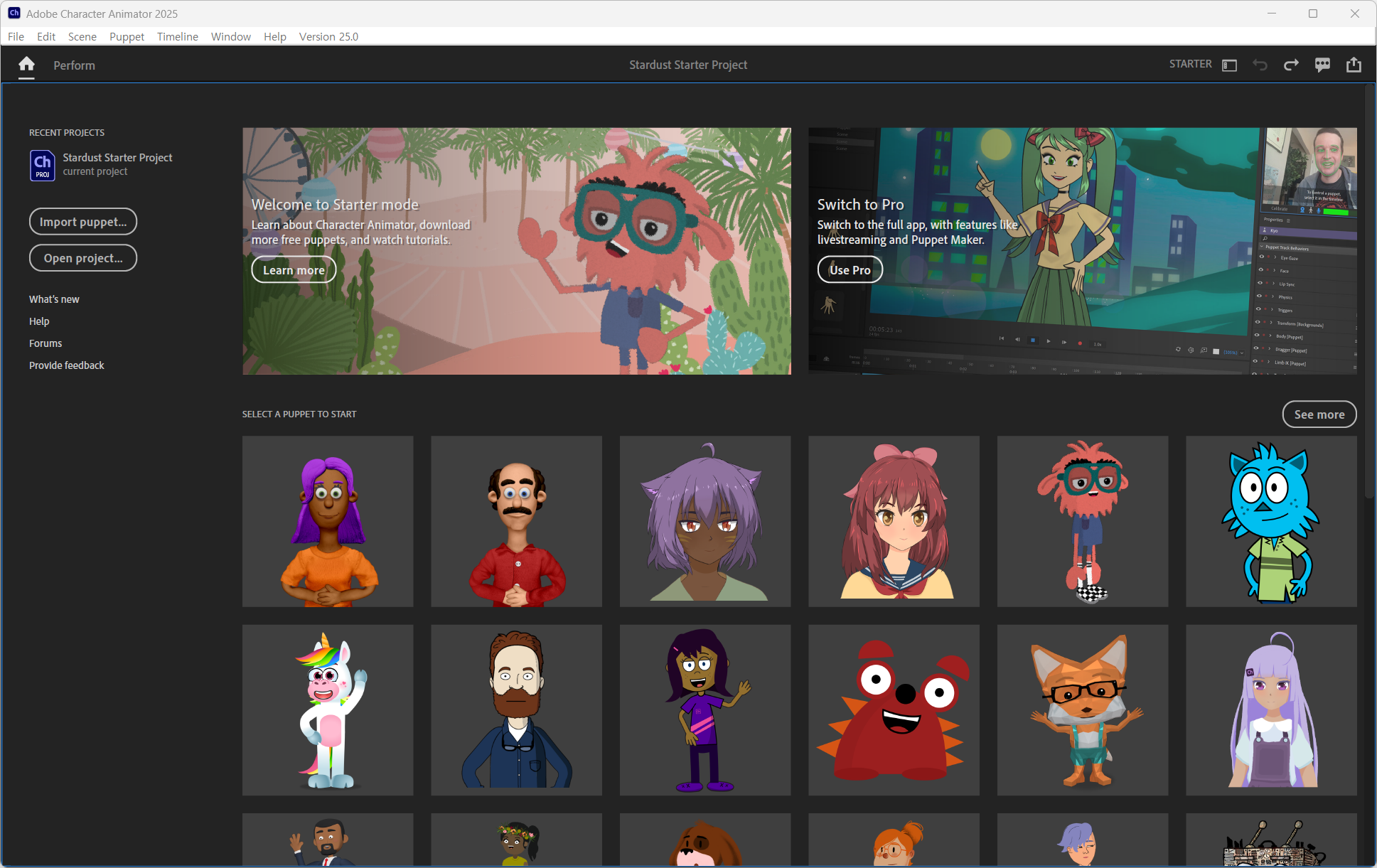1377x868 pixels.
Task: Open the Puppet menu
Action: (127, 36)
